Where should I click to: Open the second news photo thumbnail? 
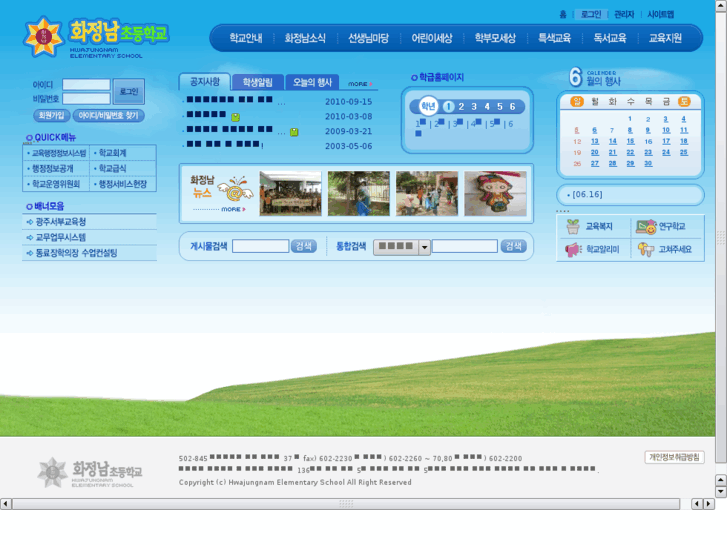click(x=359, y=193)
